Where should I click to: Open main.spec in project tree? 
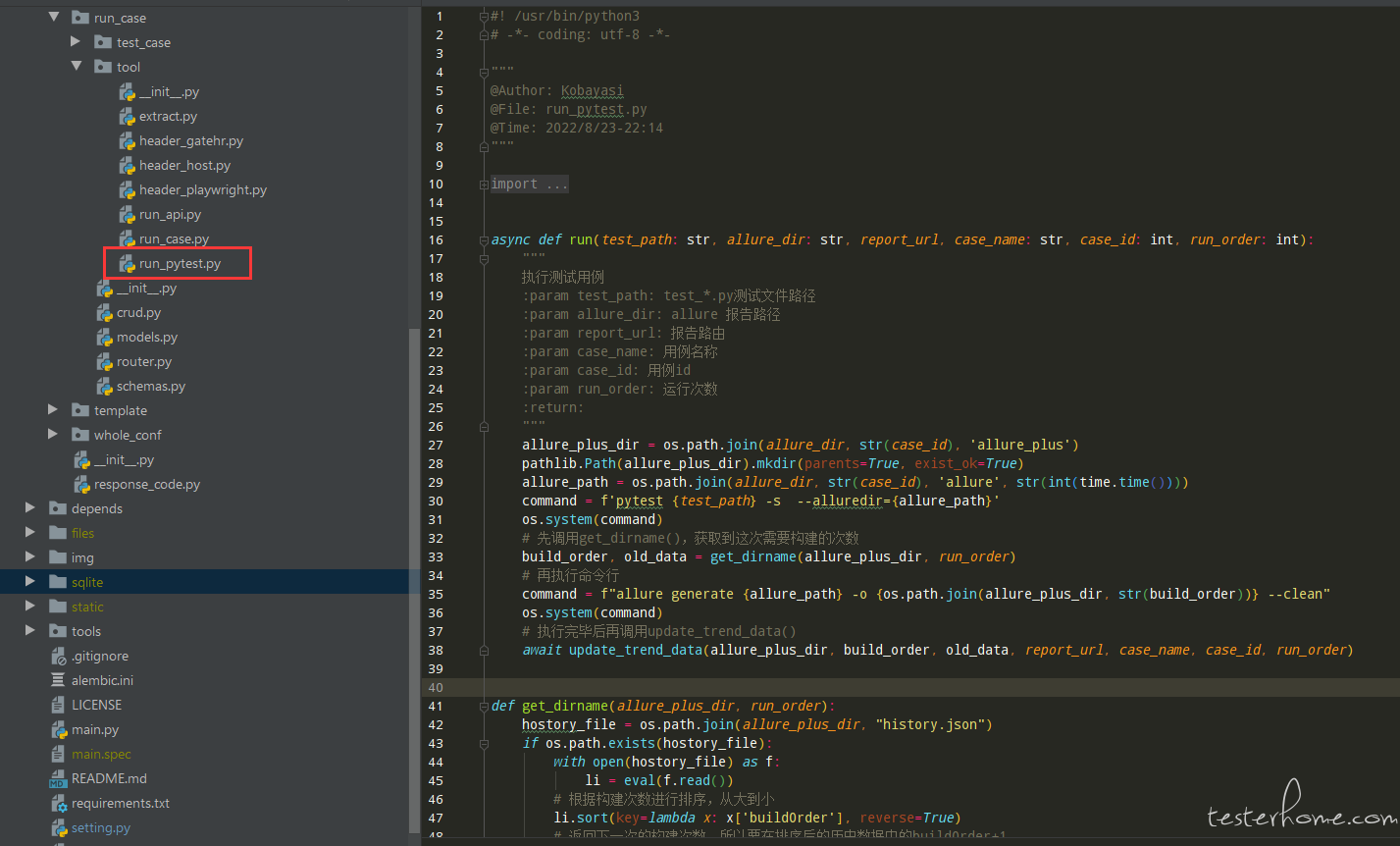pyautogui.click(x=101, y=754)
